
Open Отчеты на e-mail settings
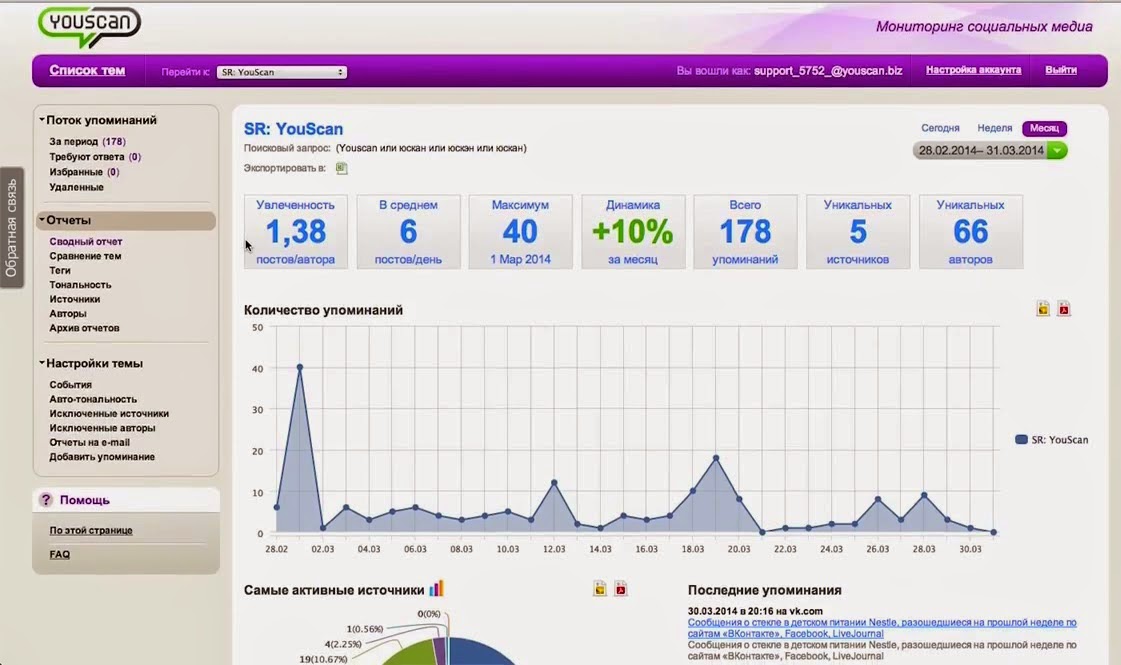click(x=89, y=442)
